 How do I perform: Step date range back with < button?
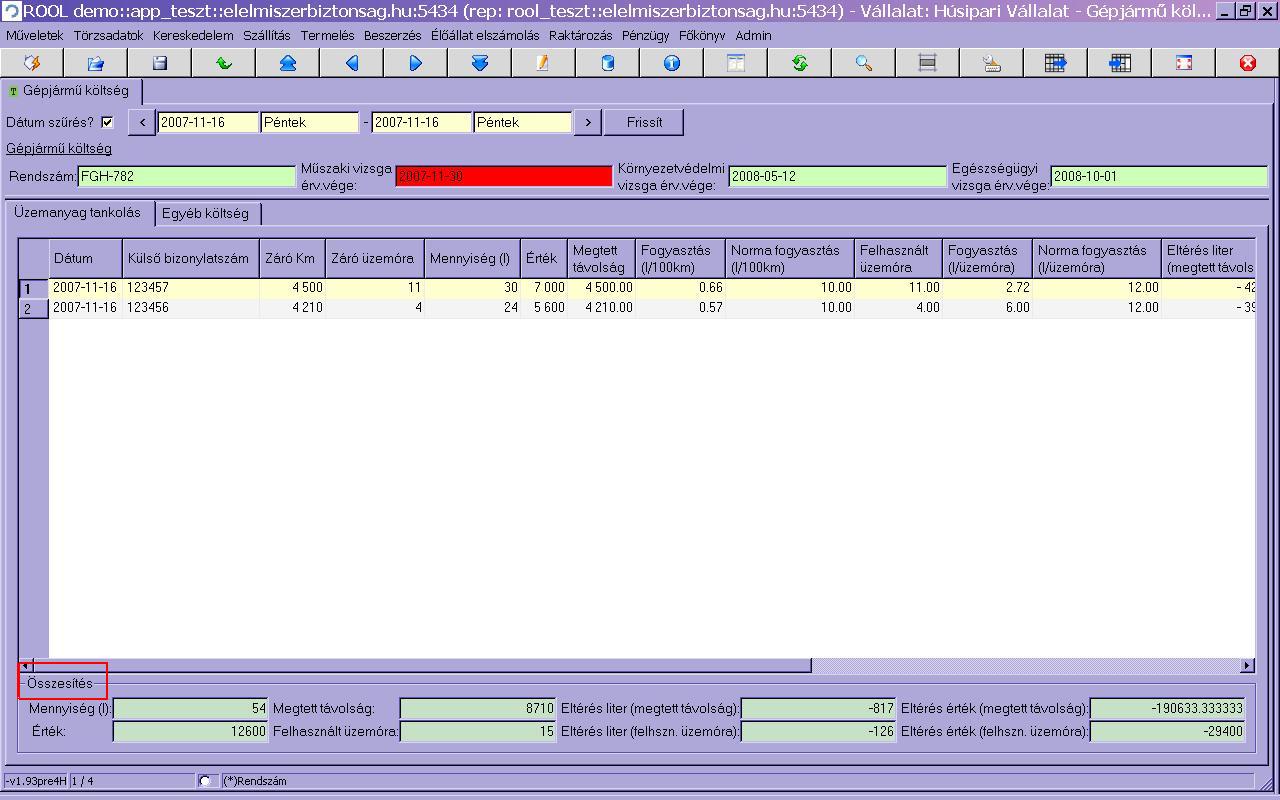coord(142,123)
